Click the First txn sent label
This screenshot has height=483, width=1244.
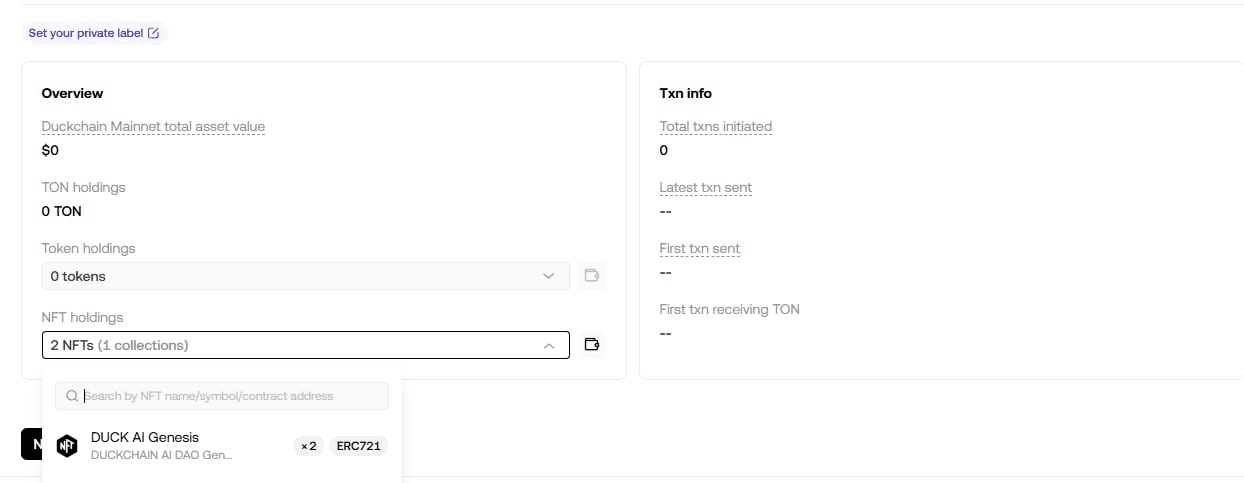pyautogui.click(x=700, y=249)
